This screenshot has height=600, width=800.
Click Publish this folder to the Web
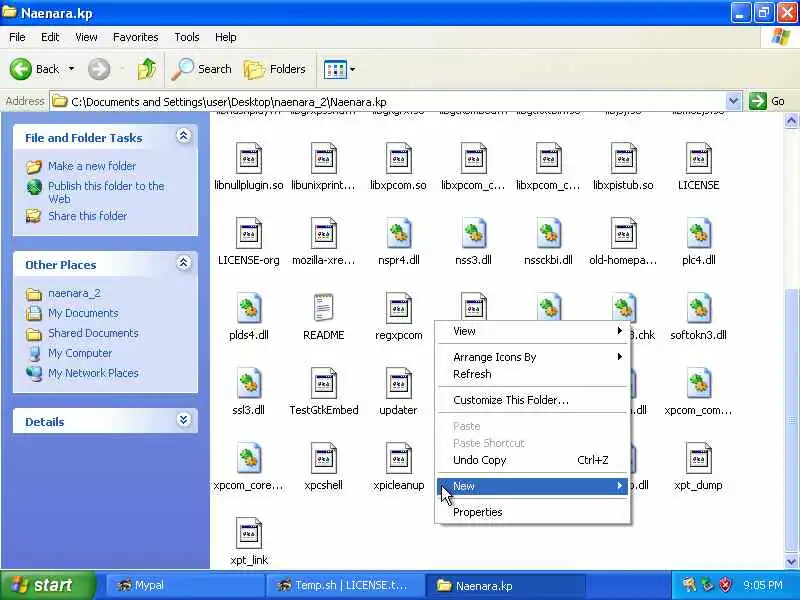click(106, 192)
